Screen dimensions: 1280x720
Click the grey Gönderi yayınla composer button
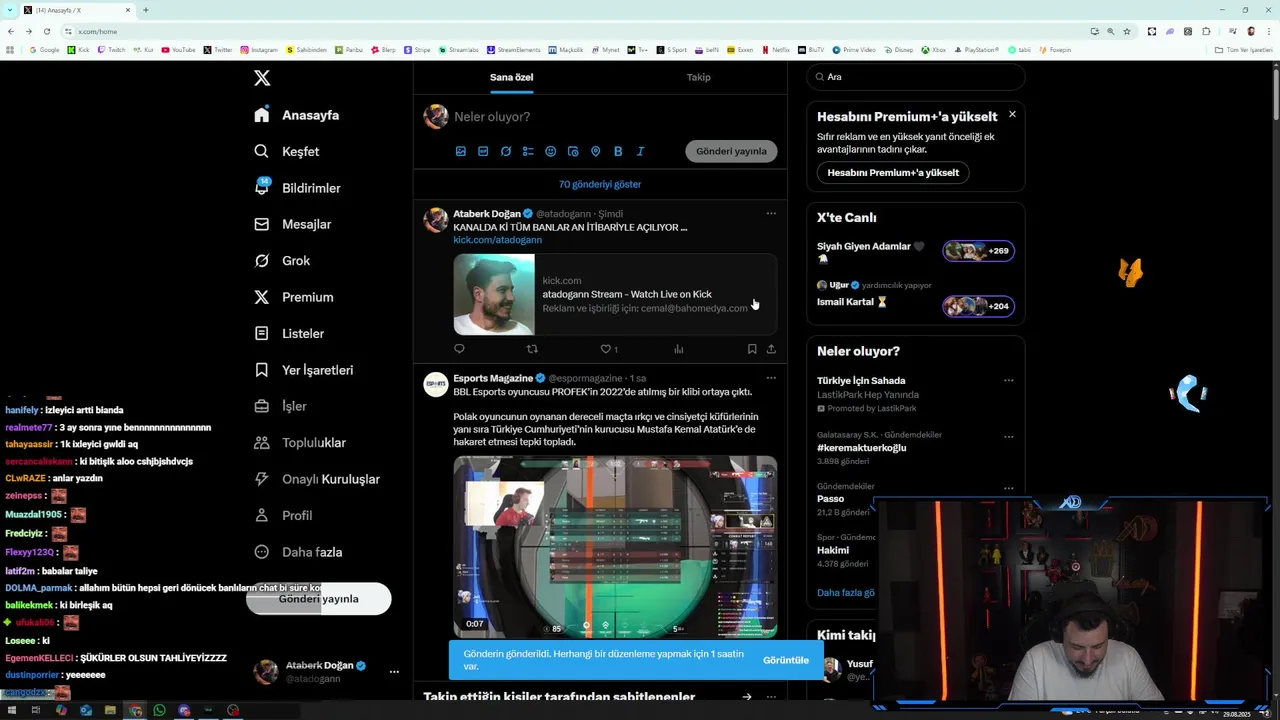pos(731,151)
